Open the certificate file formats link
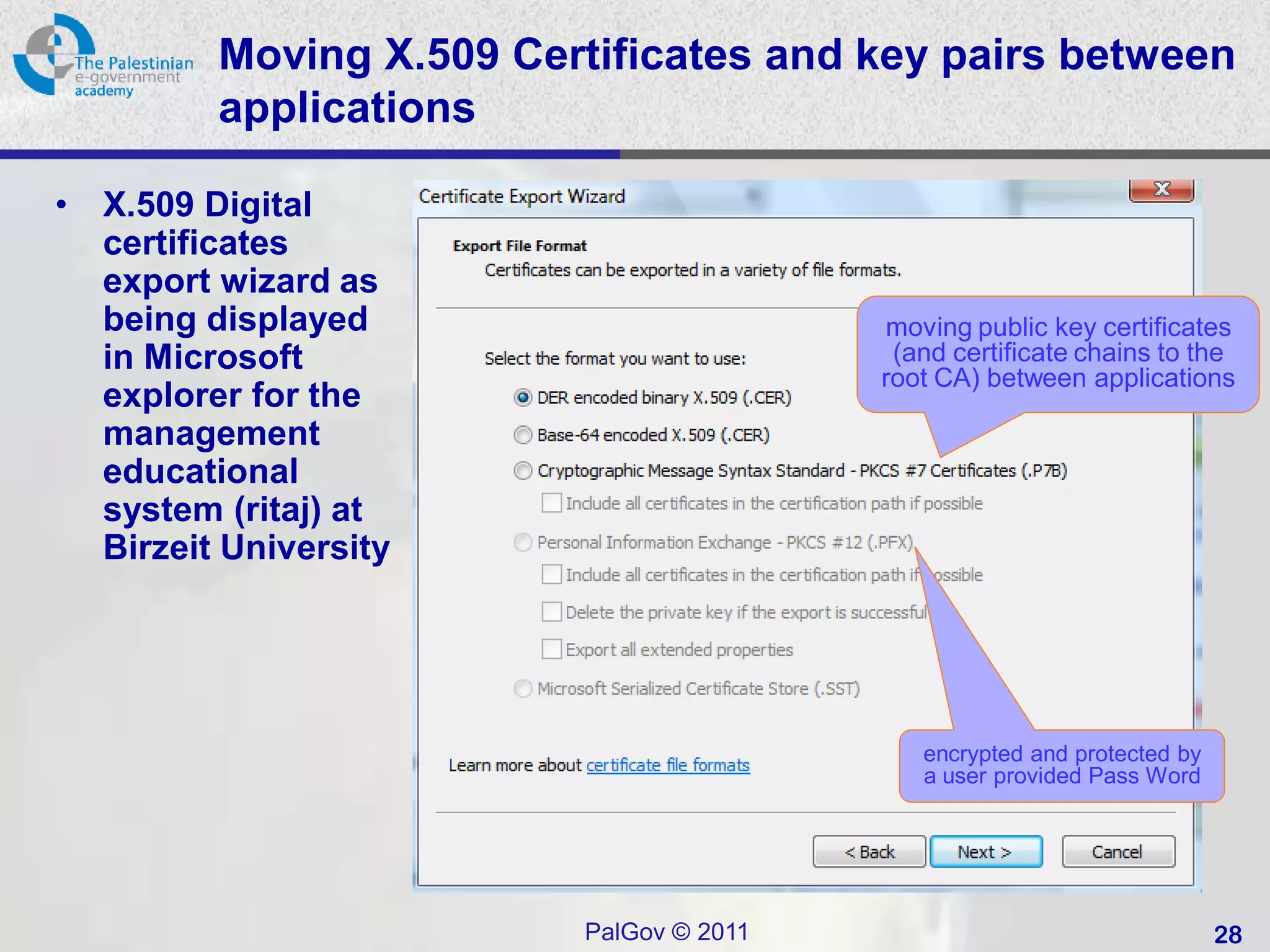Screen dimensions: 1270x952 tap(668, 765)
